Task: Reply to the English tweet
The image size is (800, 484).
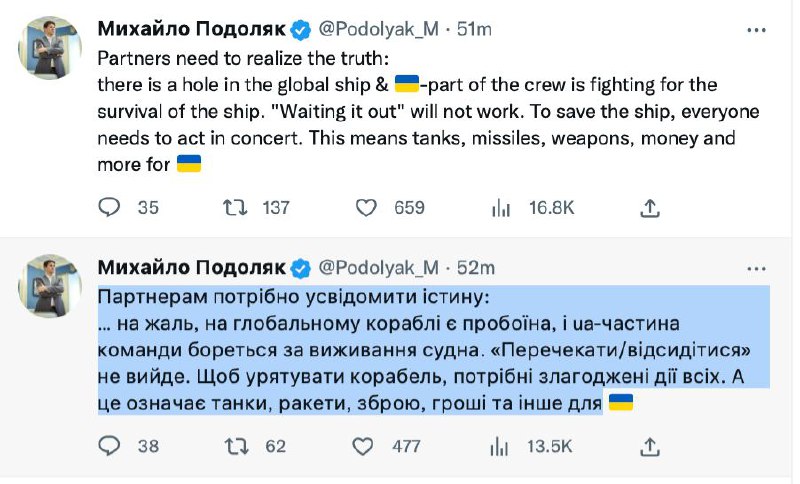Action: (110, 207)
